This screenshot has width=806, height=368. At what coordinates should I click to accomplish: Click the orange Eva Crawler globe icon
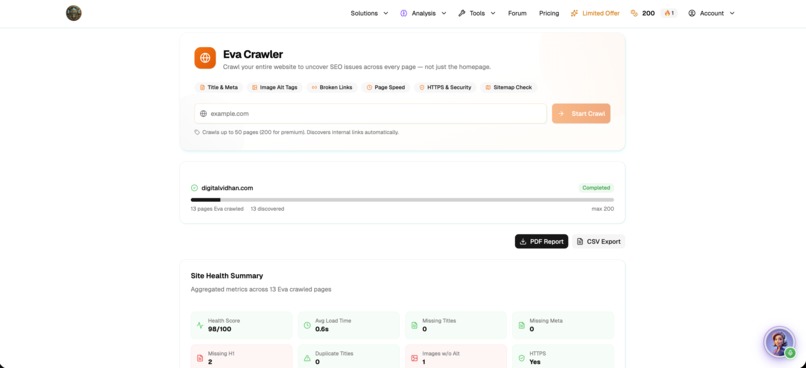click(205, 58)
